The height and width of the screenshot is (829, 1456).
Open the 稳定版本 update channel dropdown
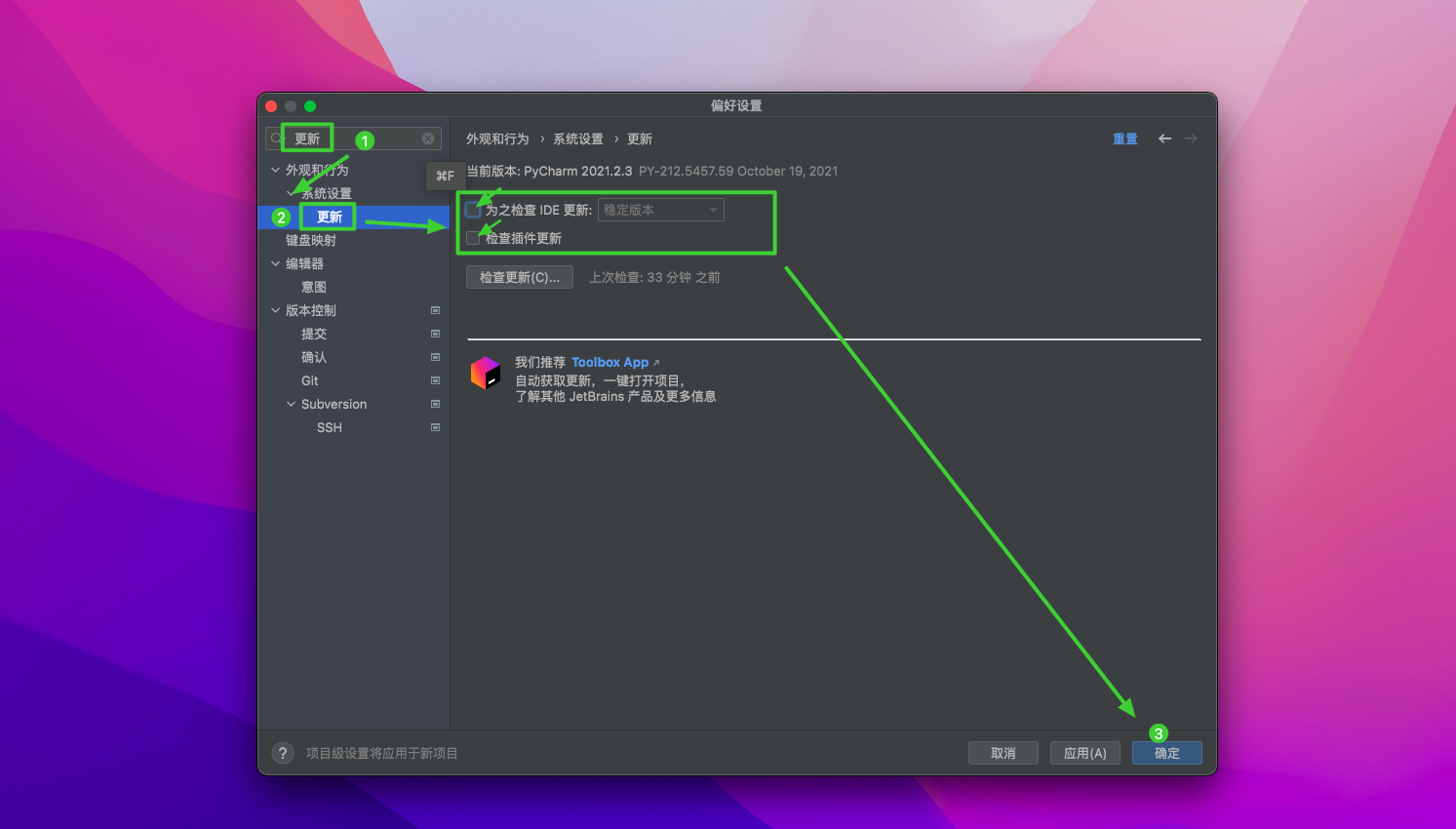(x=661, y=210)
